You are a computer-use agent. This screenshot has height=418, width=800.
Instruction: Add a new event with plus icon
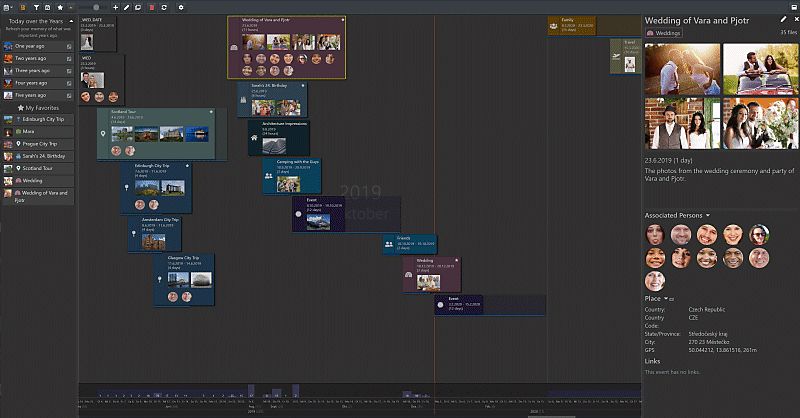coord(115,8)
